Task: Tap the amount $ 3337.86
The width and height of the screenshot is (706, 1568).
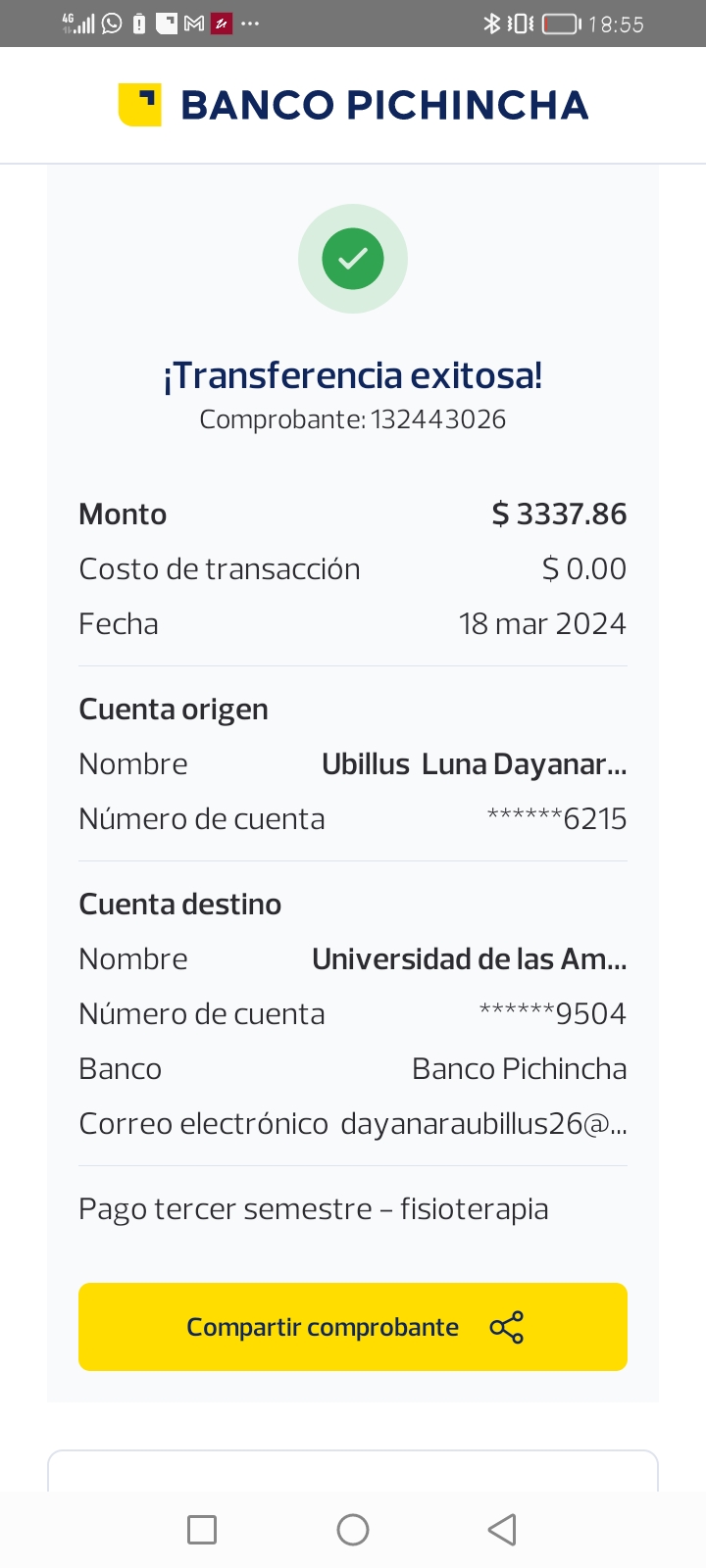Action: pyautogui.click(x=559, y=514)
